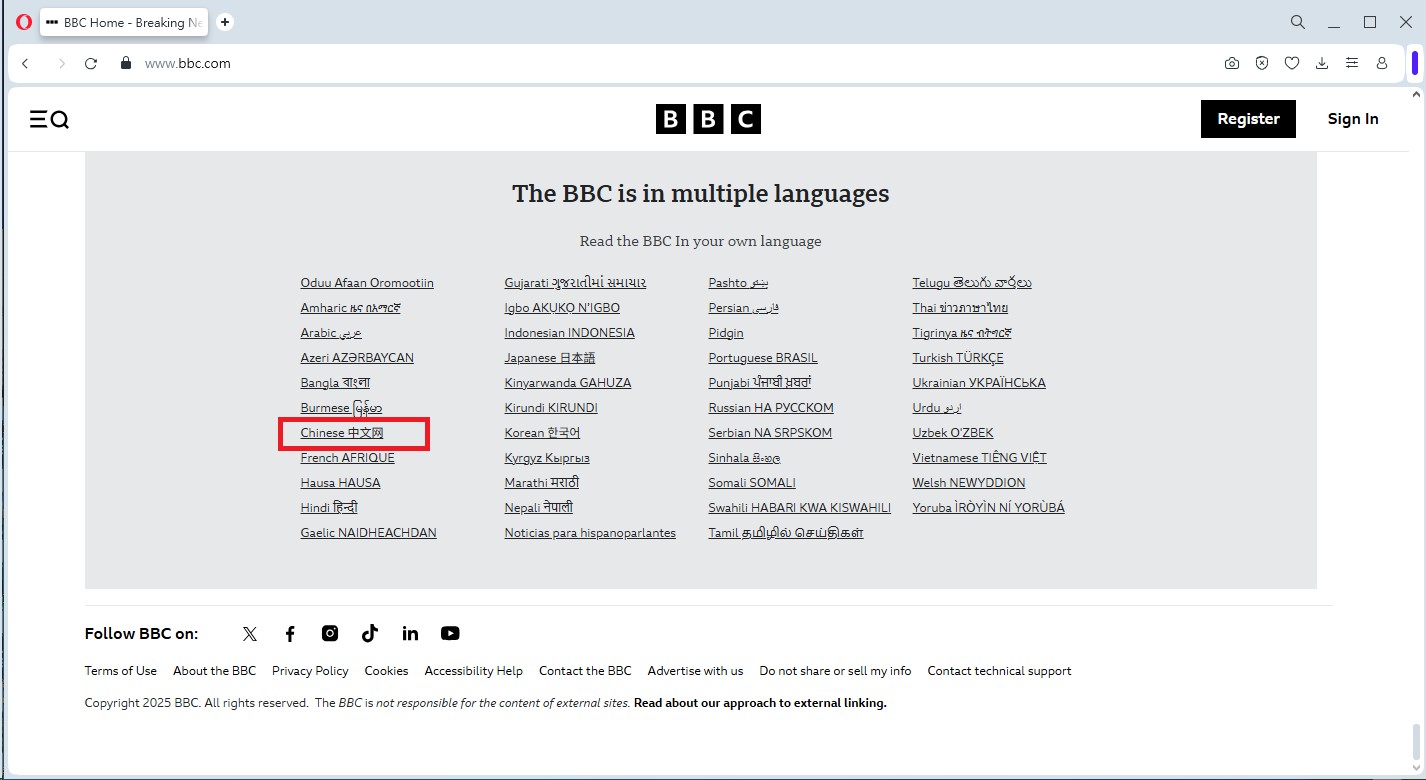Viewport: 1426px width, 780px height.
Task: Select Portuguese BRASIL language link
Action: tap(763, 358)
